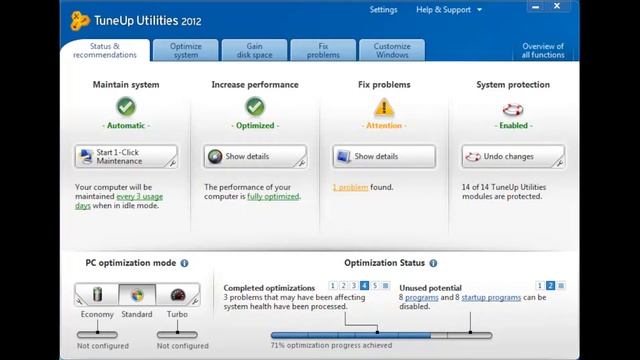Image resolution: width=640 pixels, height=360 pixels.
Task: Click the System protection lifebuoy icon
Action: tap(513, 109)
